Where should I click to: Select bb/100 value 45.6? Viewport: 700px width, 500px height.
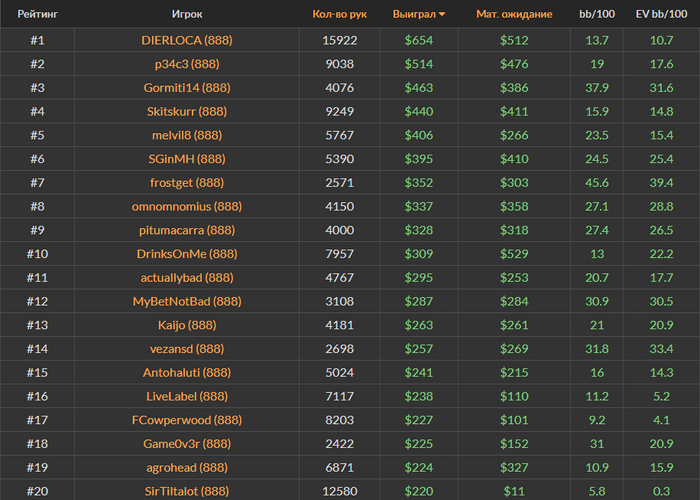597,183
